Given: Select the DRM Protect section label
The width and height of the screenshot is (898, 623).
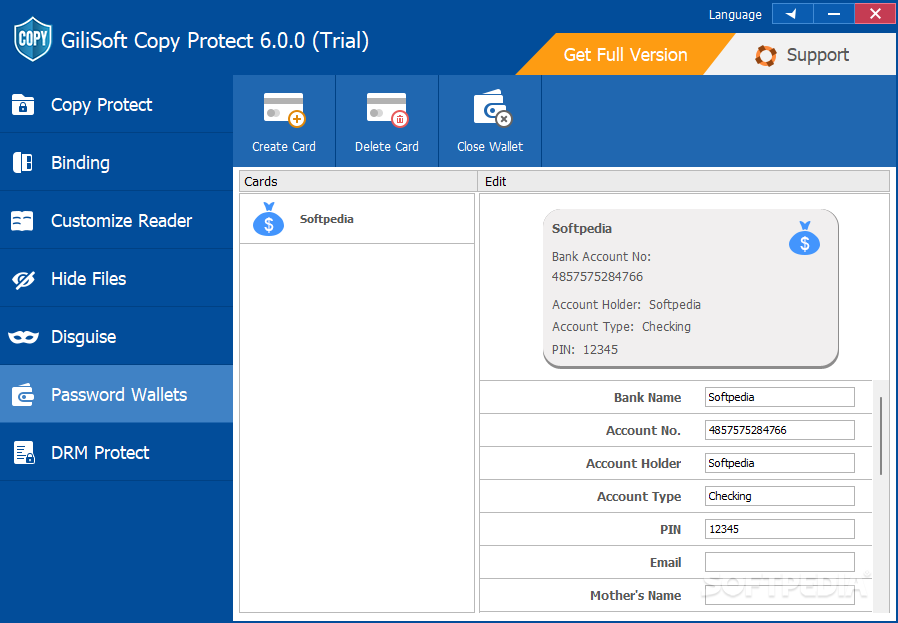Looking at the screenshot, I should tap(100, 453).
